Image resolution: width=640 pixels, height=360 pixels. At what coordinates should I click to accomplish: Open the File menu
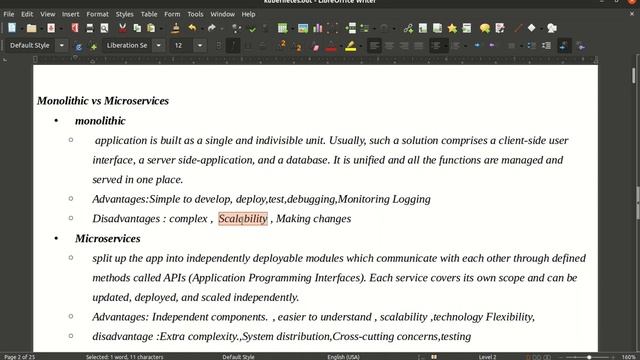(x=9, y=14)
